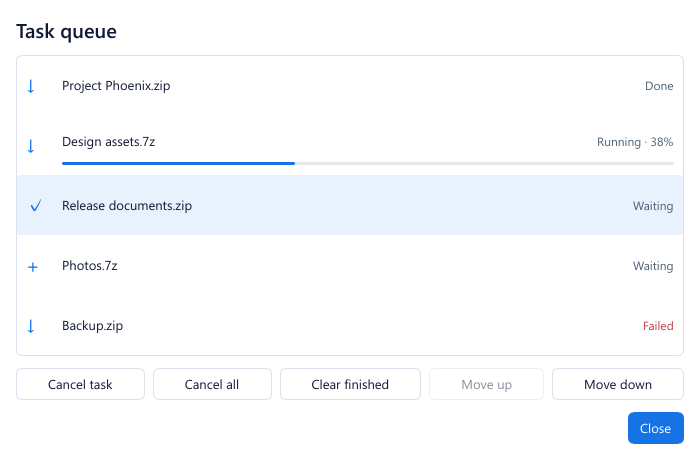Click the download arrow icon beside Project Phoenix.zip

coord(31,86)
